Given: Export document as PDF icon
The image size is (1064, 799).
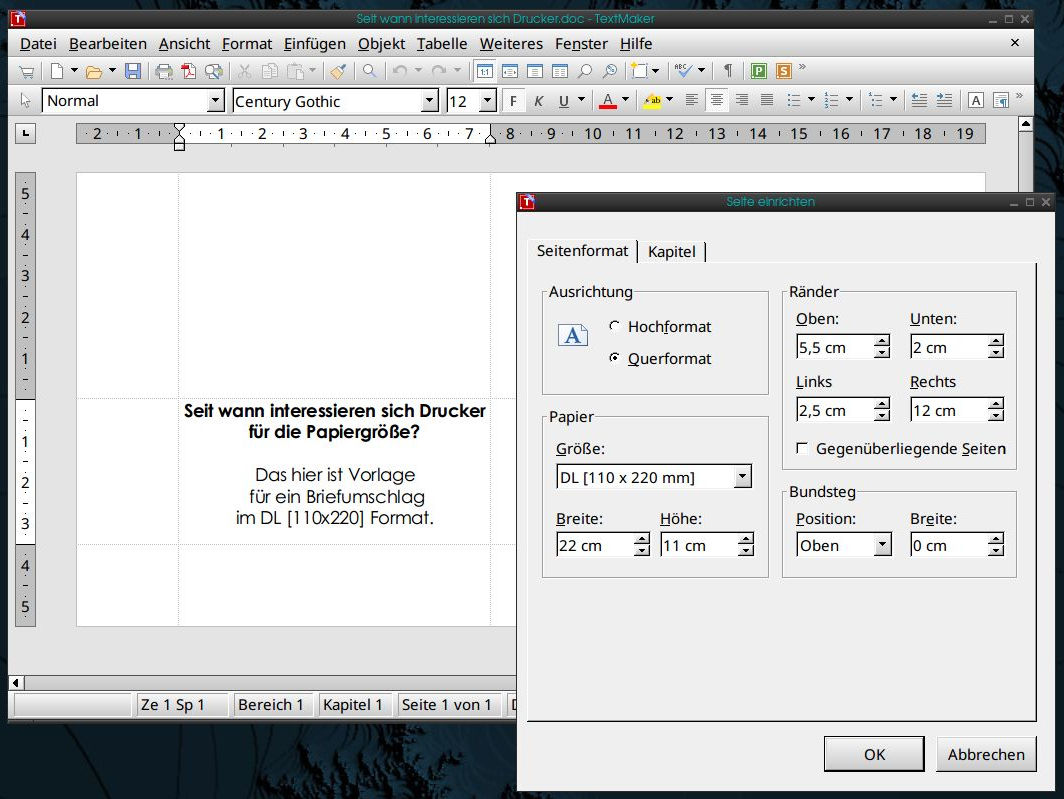Looking at the screenshot, I should [190, 71].
